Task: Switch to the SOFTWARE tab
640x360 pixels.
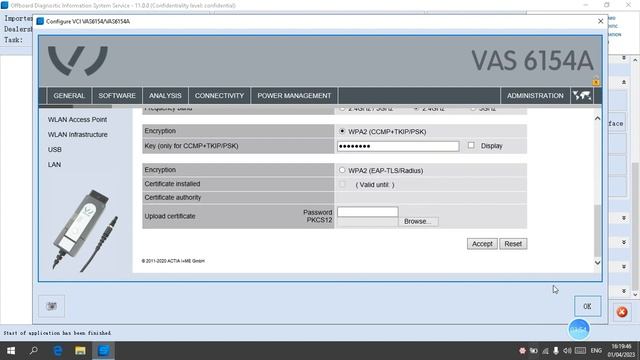Action: [x=117, y=96]
